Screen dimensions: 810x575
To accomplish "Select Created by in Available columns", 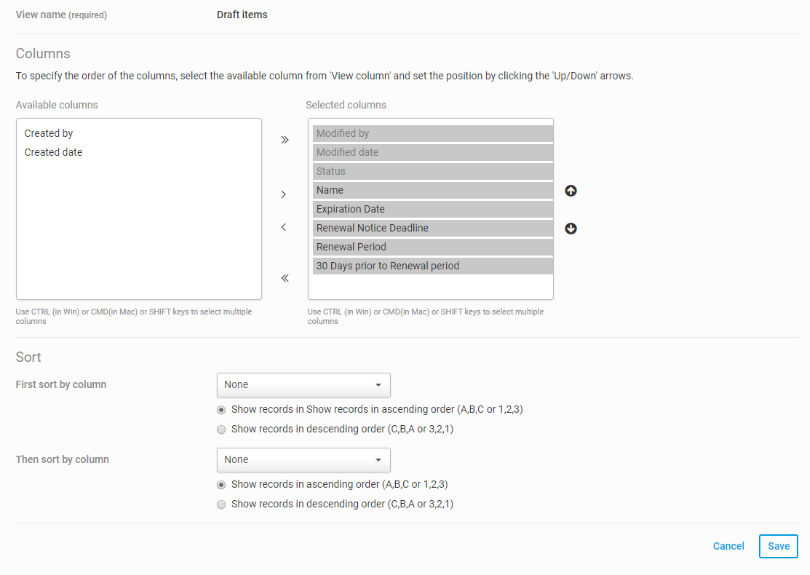I will coord(49,133).
